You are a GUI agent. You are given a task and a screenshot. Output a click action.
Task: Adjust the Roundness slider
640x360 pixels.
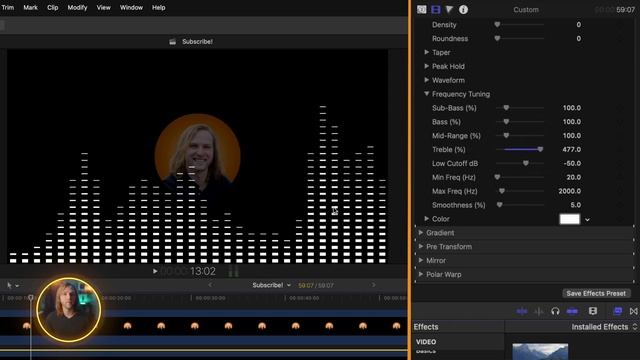click(x=520, y=38)
